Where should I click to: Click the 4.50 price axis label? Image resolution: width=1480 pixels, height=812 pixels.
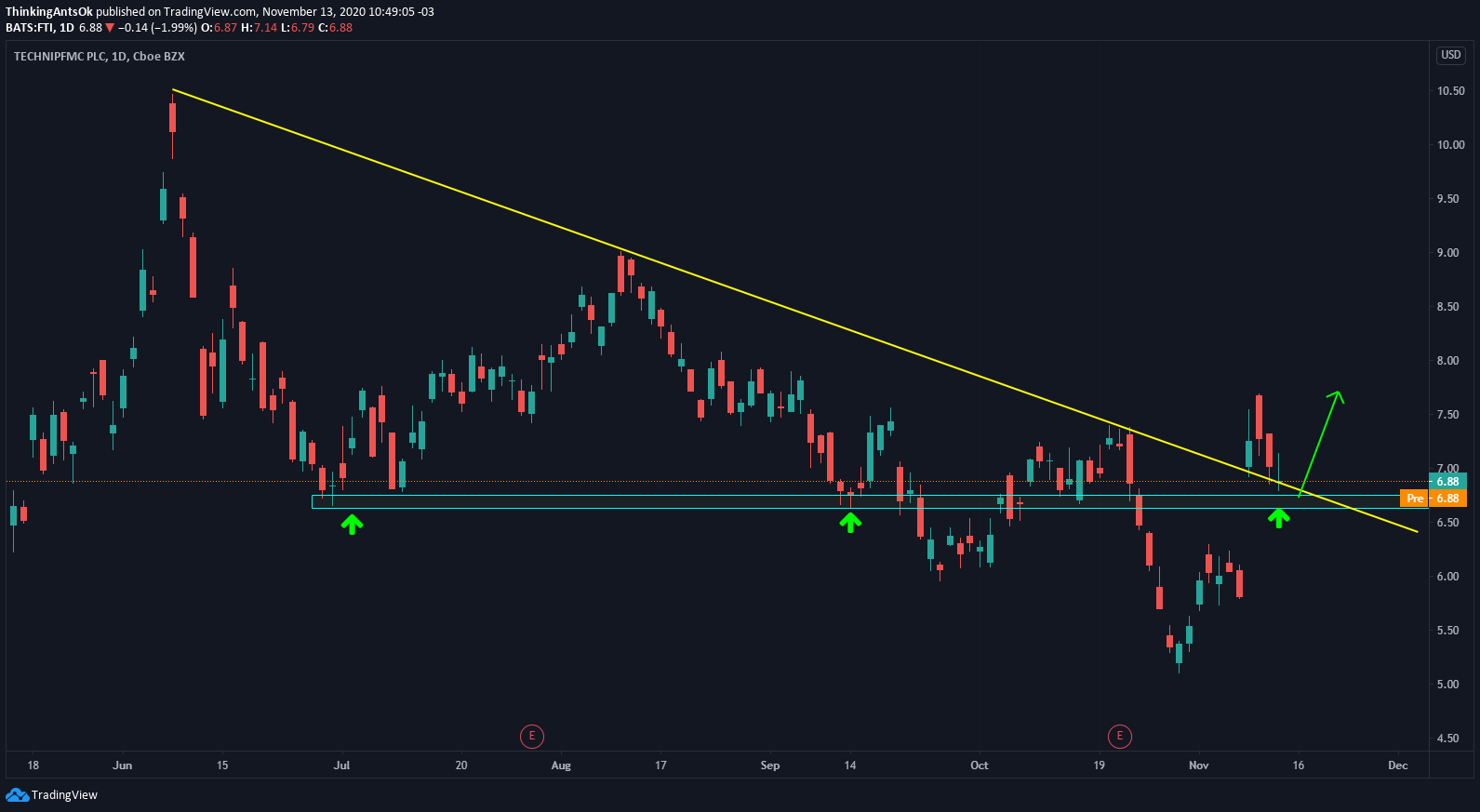pyautogui.click(x=1447, y=739)
